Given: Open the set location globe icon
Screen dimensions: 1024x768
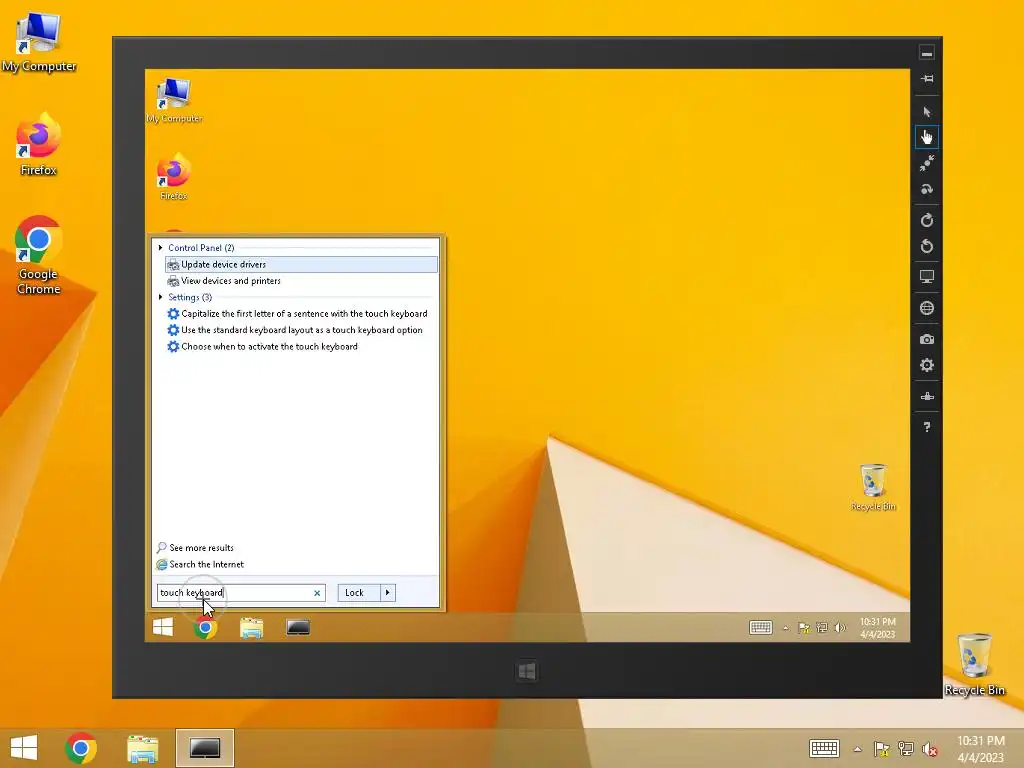Looking at the screenshot, I should tap(927, 308).
